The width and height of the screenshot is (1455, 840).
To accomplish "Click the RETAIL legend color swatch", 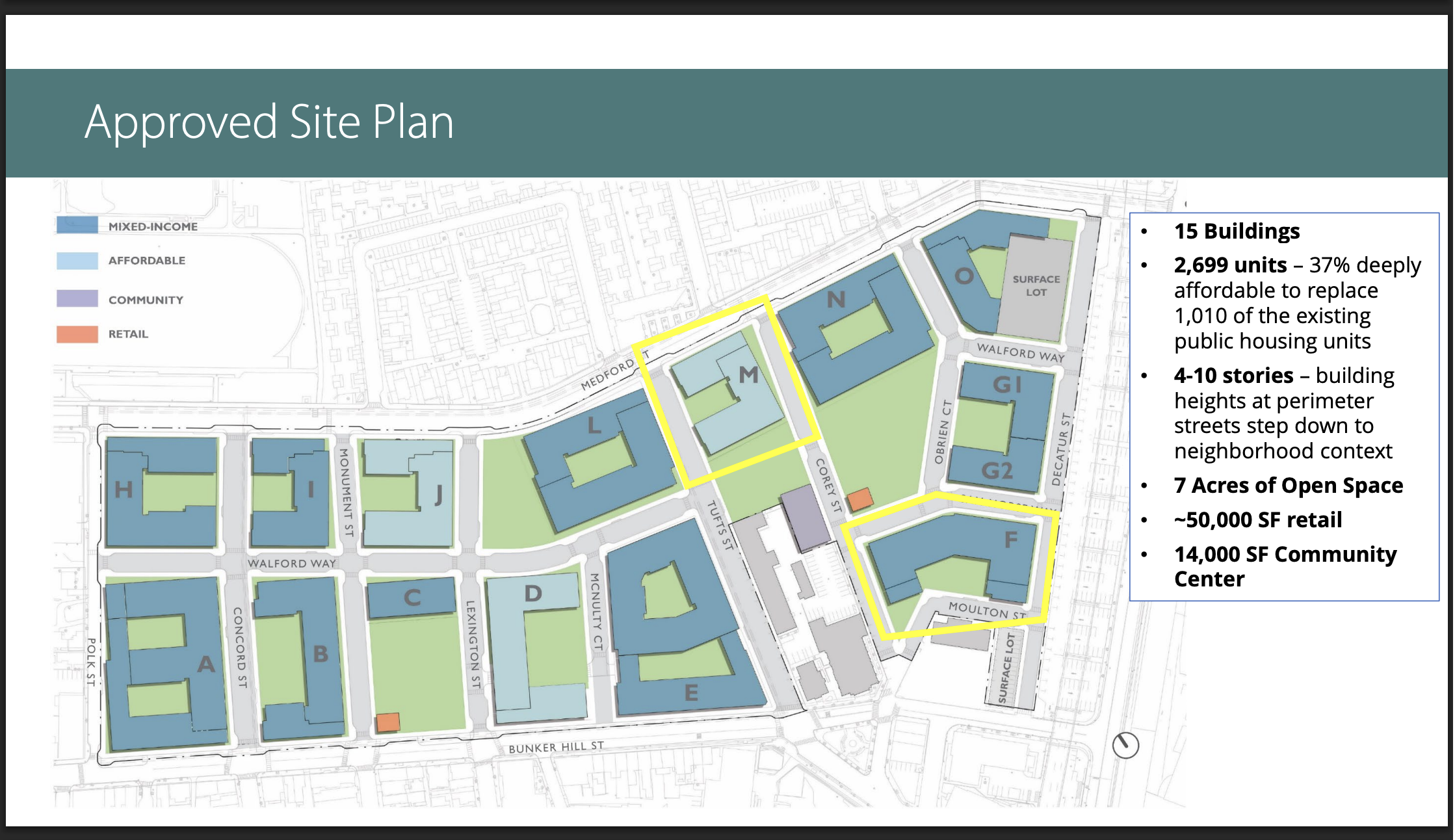I will pyautogui.click(x=77, y=334).
